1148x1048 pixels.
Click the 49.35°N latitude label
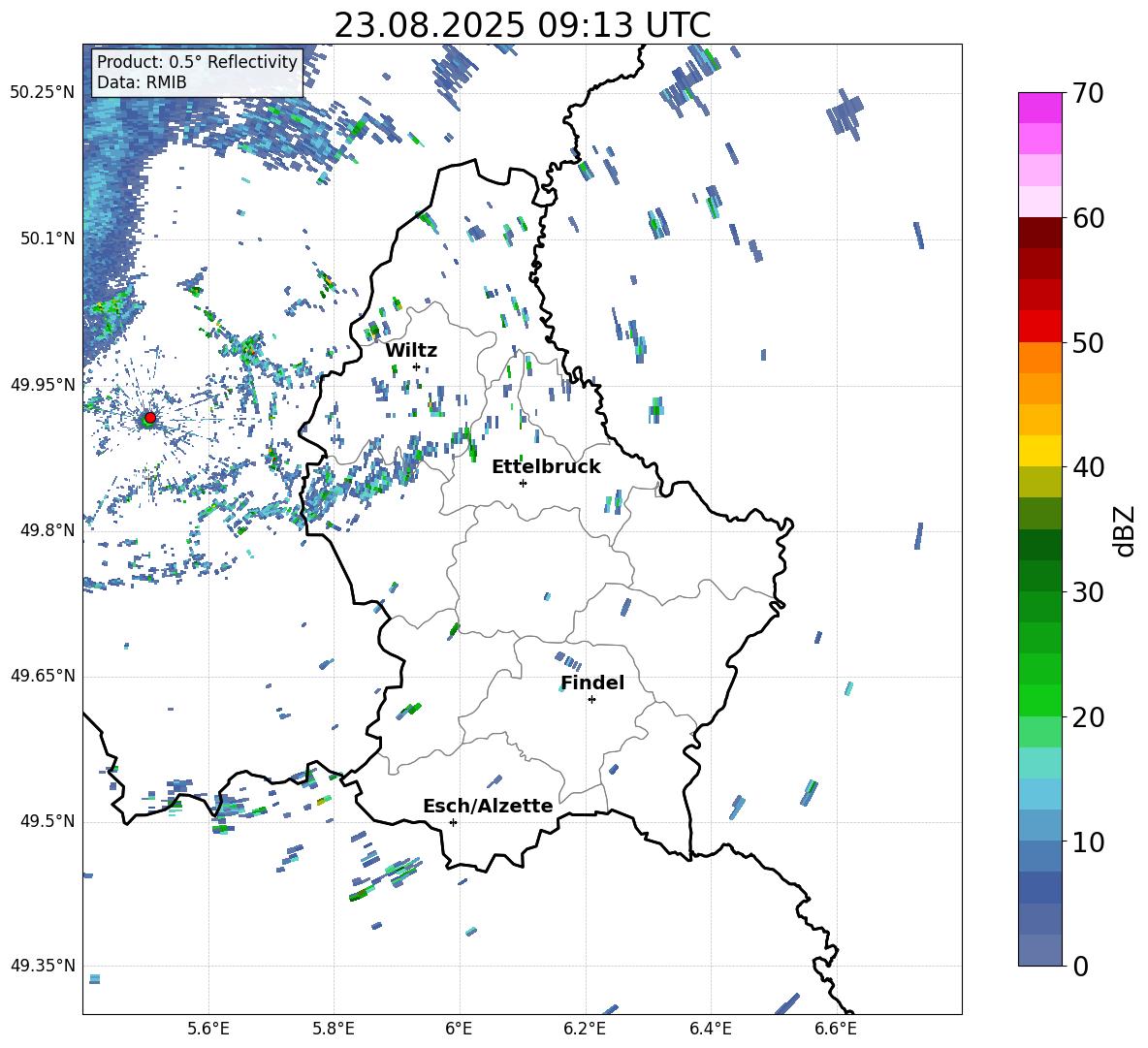point(43,966)
